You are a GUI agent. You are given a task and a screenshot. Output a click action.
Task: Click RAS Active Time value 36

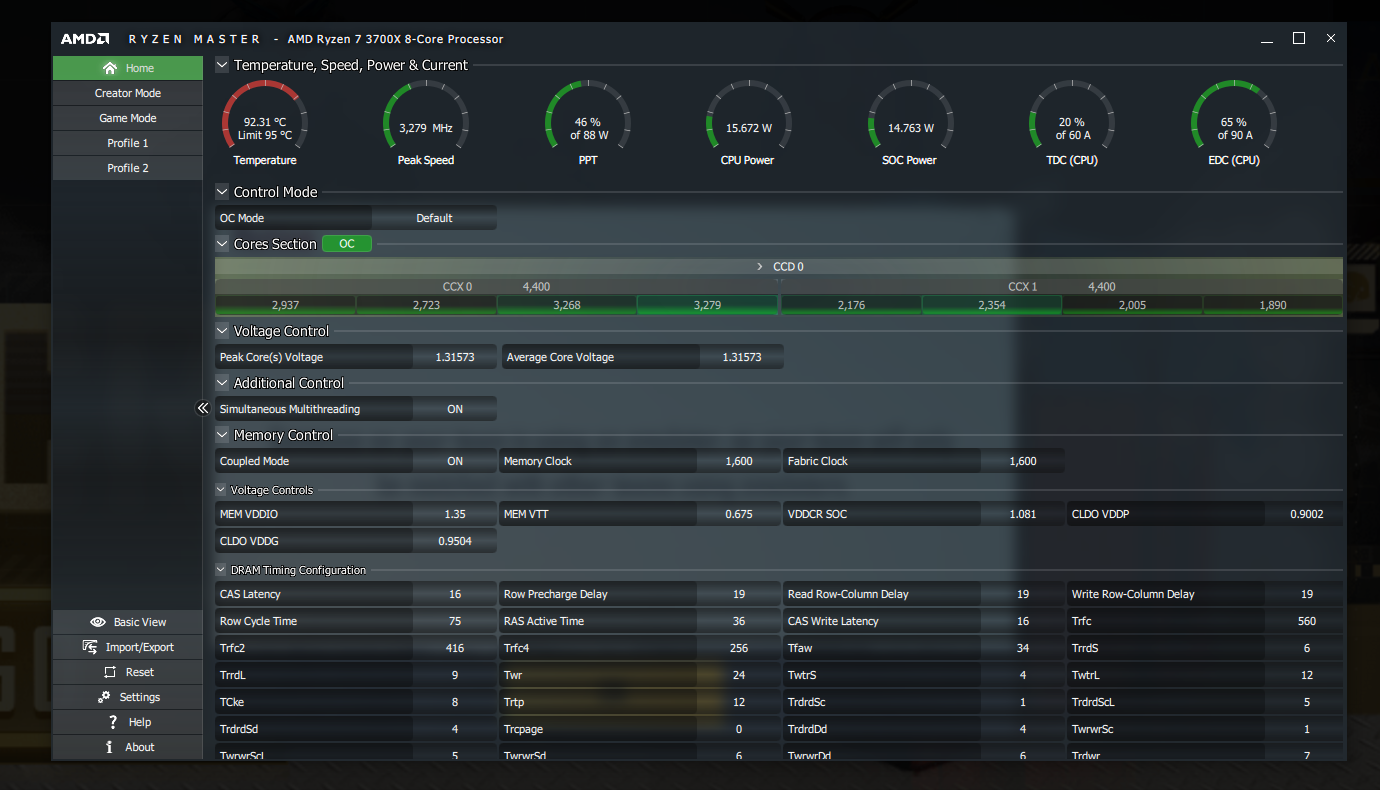739,621
